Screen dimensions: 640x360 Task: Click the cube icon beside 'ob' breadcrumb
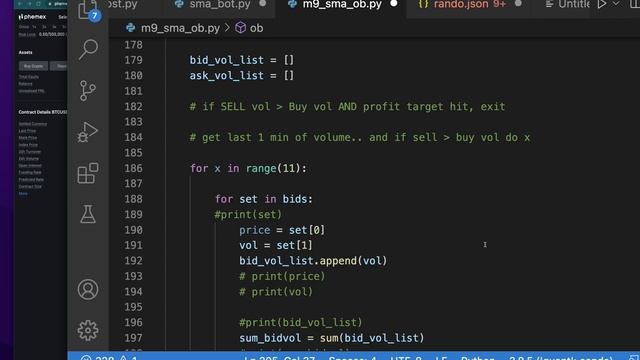click(x=240, y=28)
